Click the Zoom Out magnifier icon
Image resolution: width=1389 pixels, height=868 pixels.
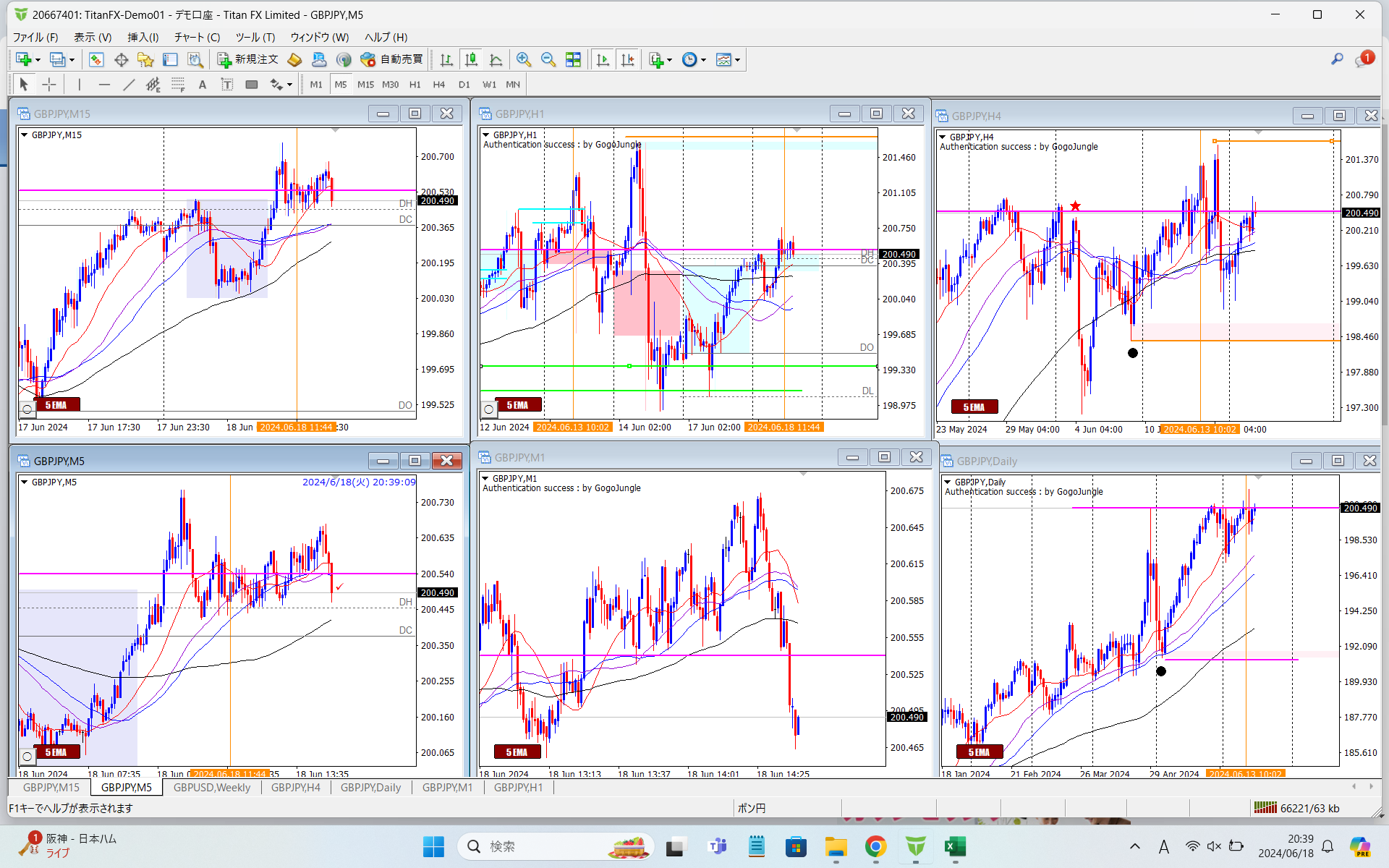548,60
